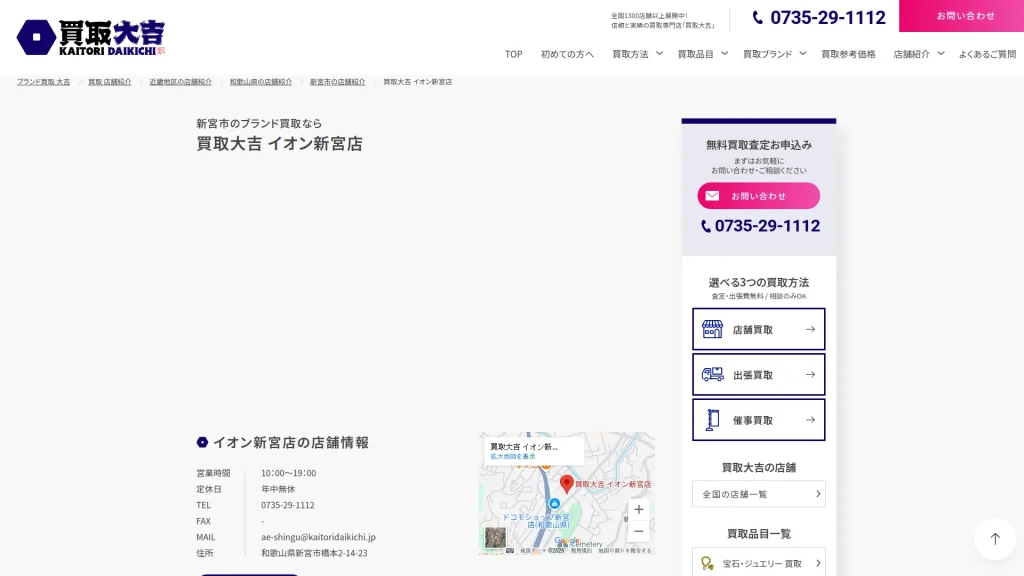Click the red map pin marker
This screenshot has height=576, width=1024.
click(x=567, y=484)
